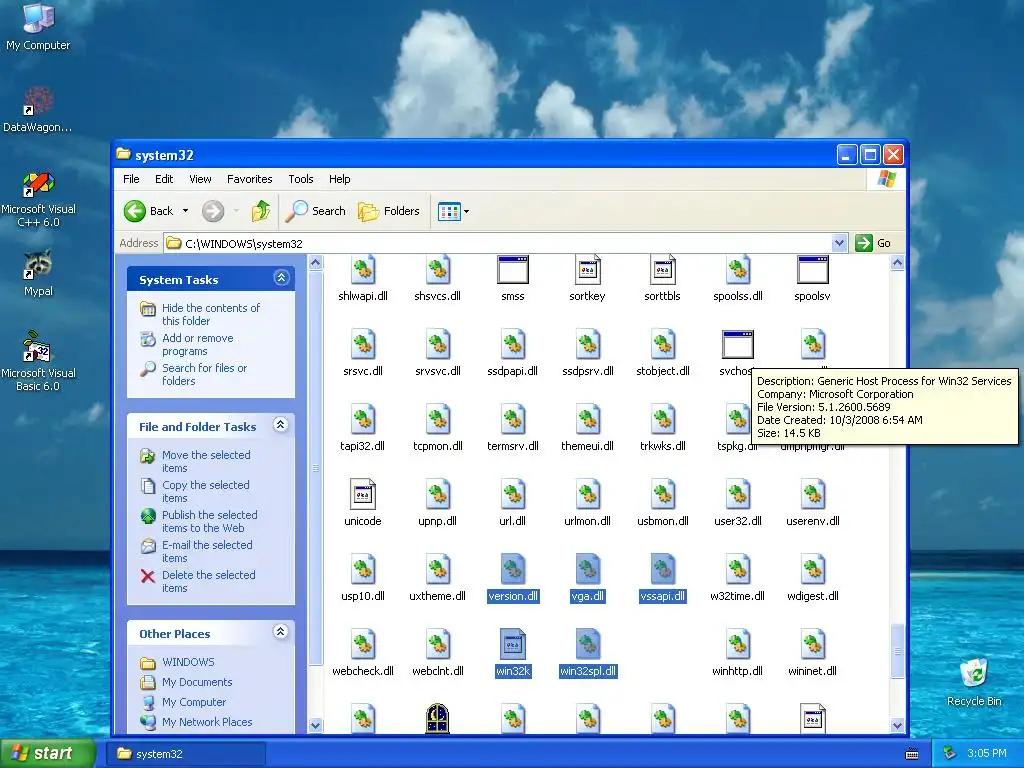Select the user32.dll file icon

738,494
